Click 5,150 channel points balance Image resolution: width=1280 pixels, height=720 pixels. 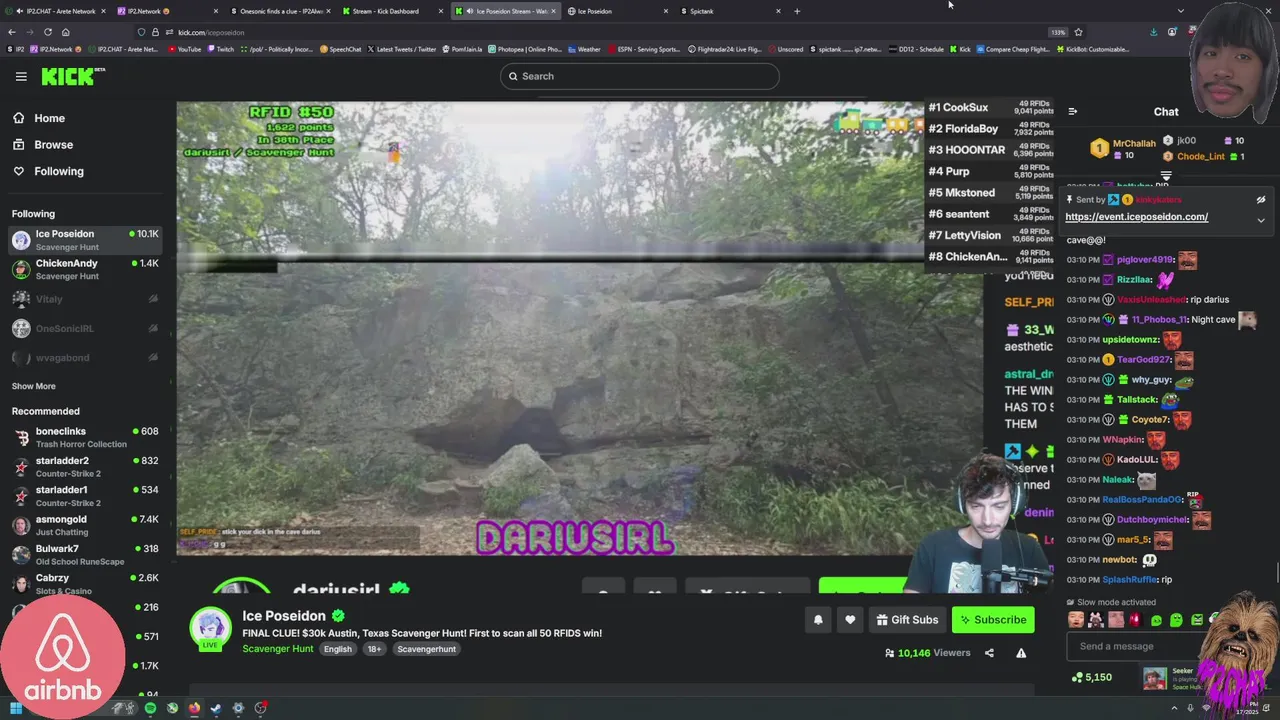pos(1092,677)
